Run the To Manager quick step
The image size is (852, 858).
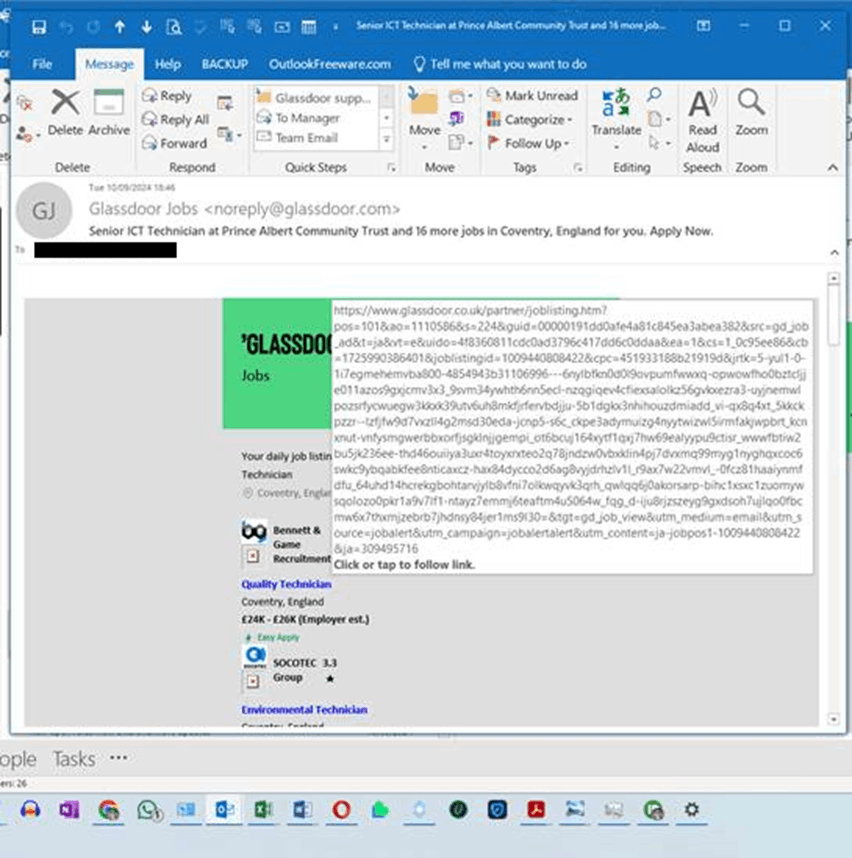[316, 118]
